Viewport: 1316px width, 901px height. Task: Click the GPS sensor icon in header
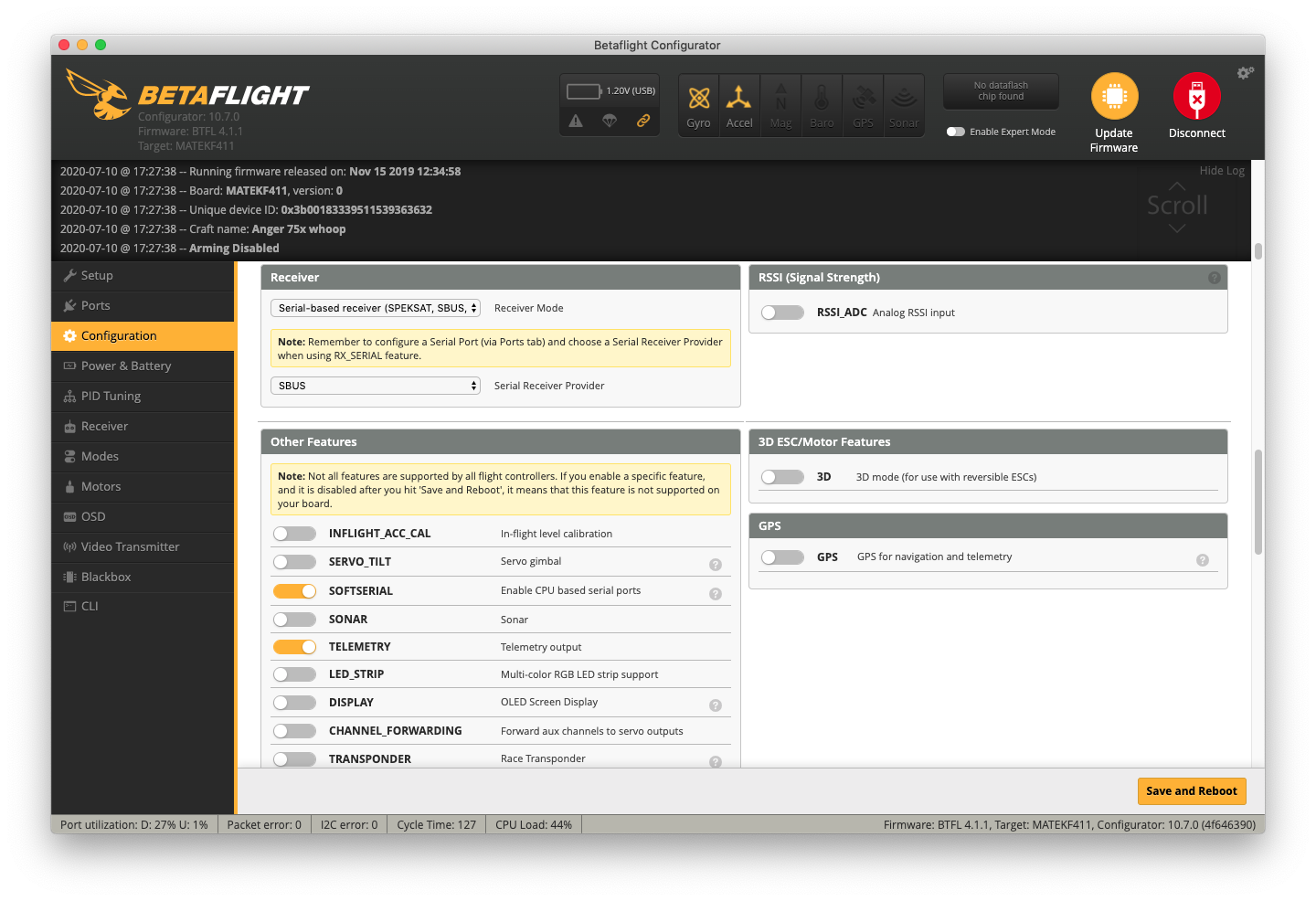point(863,105)
